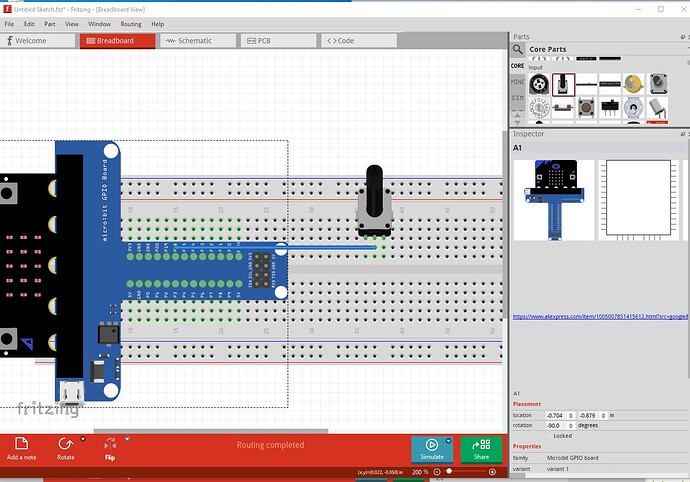Select the round rotary dial switch part
The height and width of the screenshot is (482, 690).
tap(539, 107)
